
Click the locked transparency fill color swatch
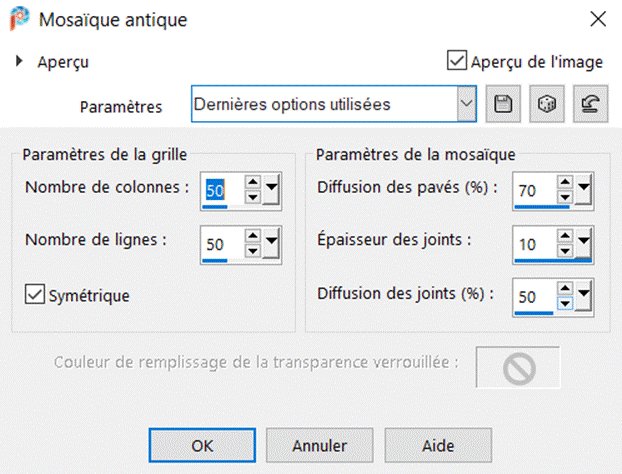point(518,366)
